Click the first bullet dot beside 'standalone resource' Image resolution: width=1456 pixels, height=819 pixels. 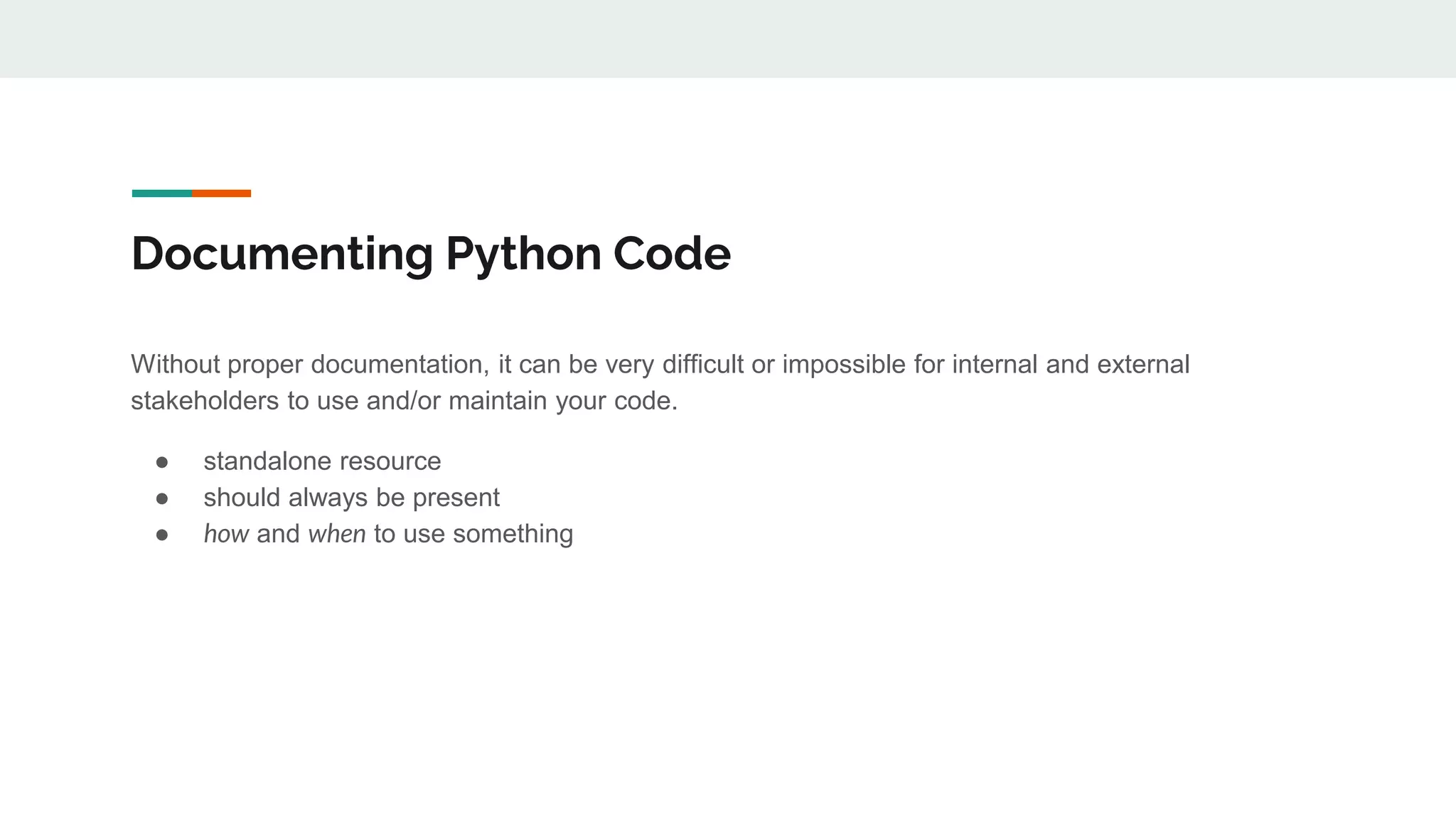coord(162,462)
